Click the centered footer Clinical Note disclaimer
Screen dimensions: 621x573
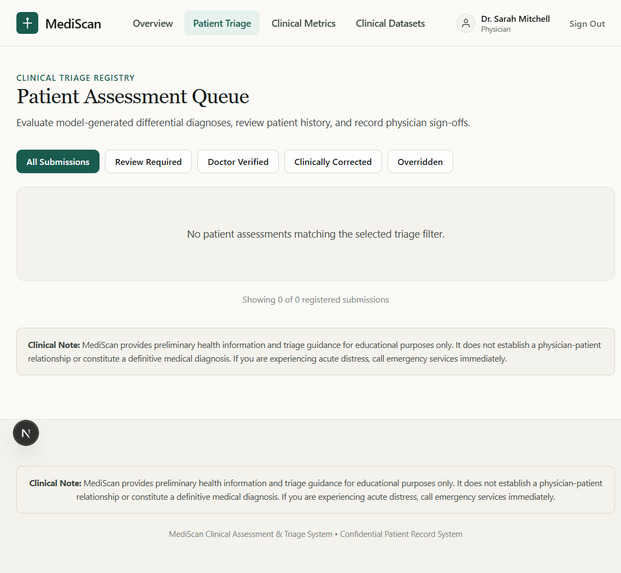point(315,490)
